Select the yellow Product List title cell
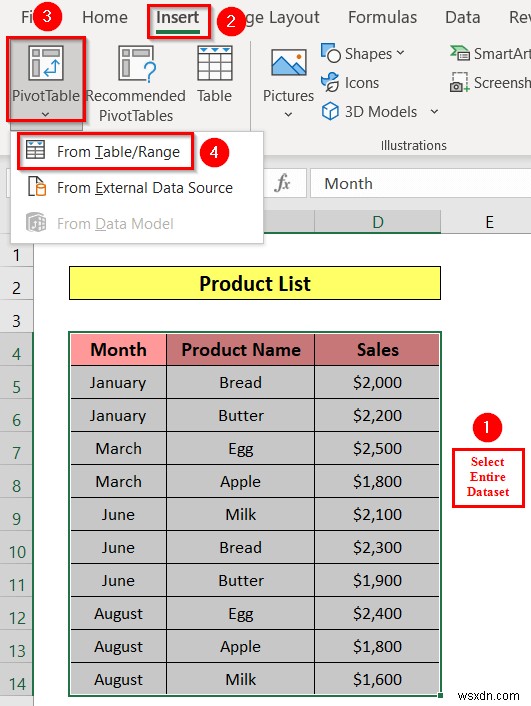 (x=255, y=283)
